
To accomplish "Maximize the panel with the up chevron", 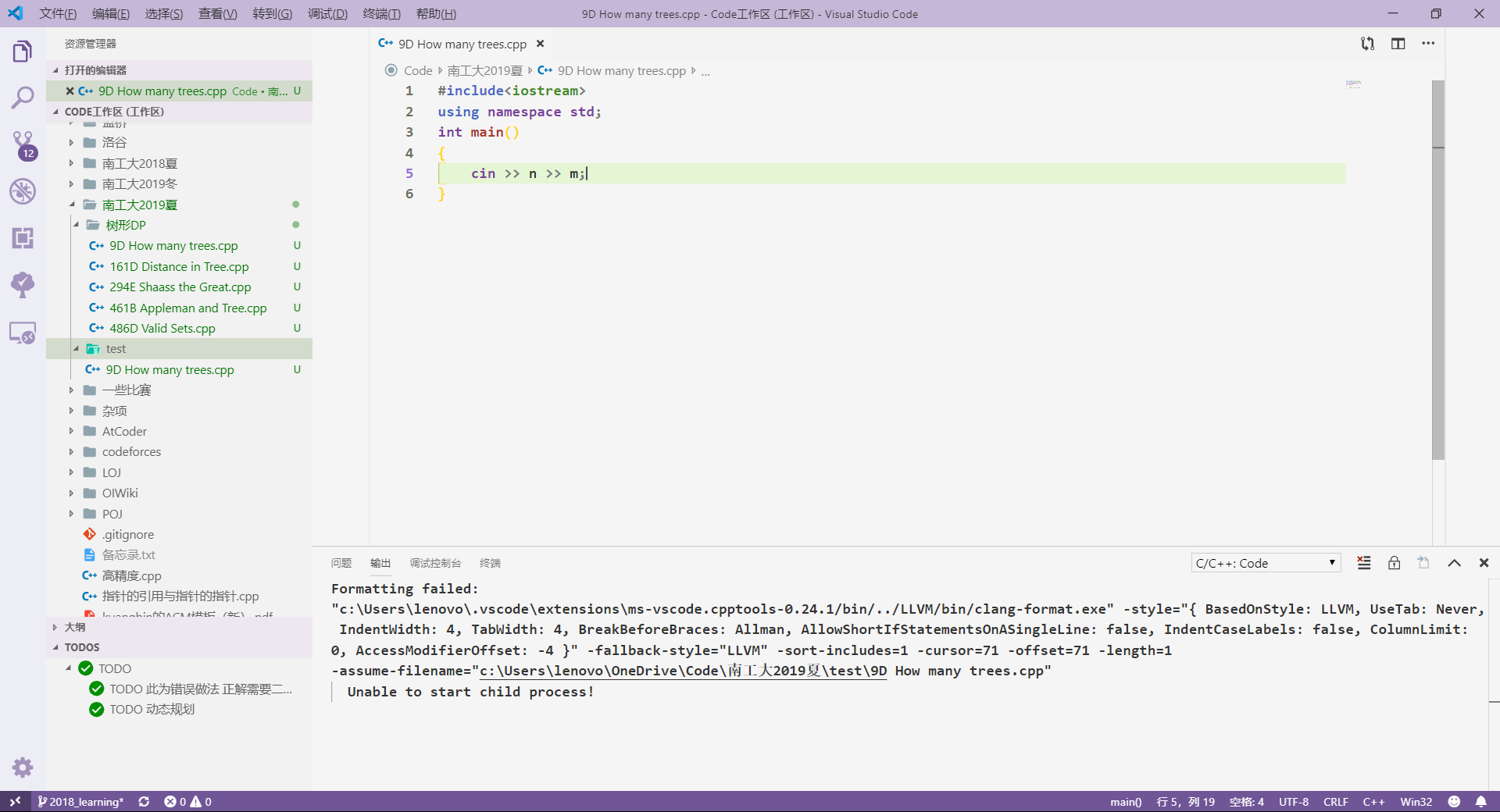I will click(x=1454, y=563).
